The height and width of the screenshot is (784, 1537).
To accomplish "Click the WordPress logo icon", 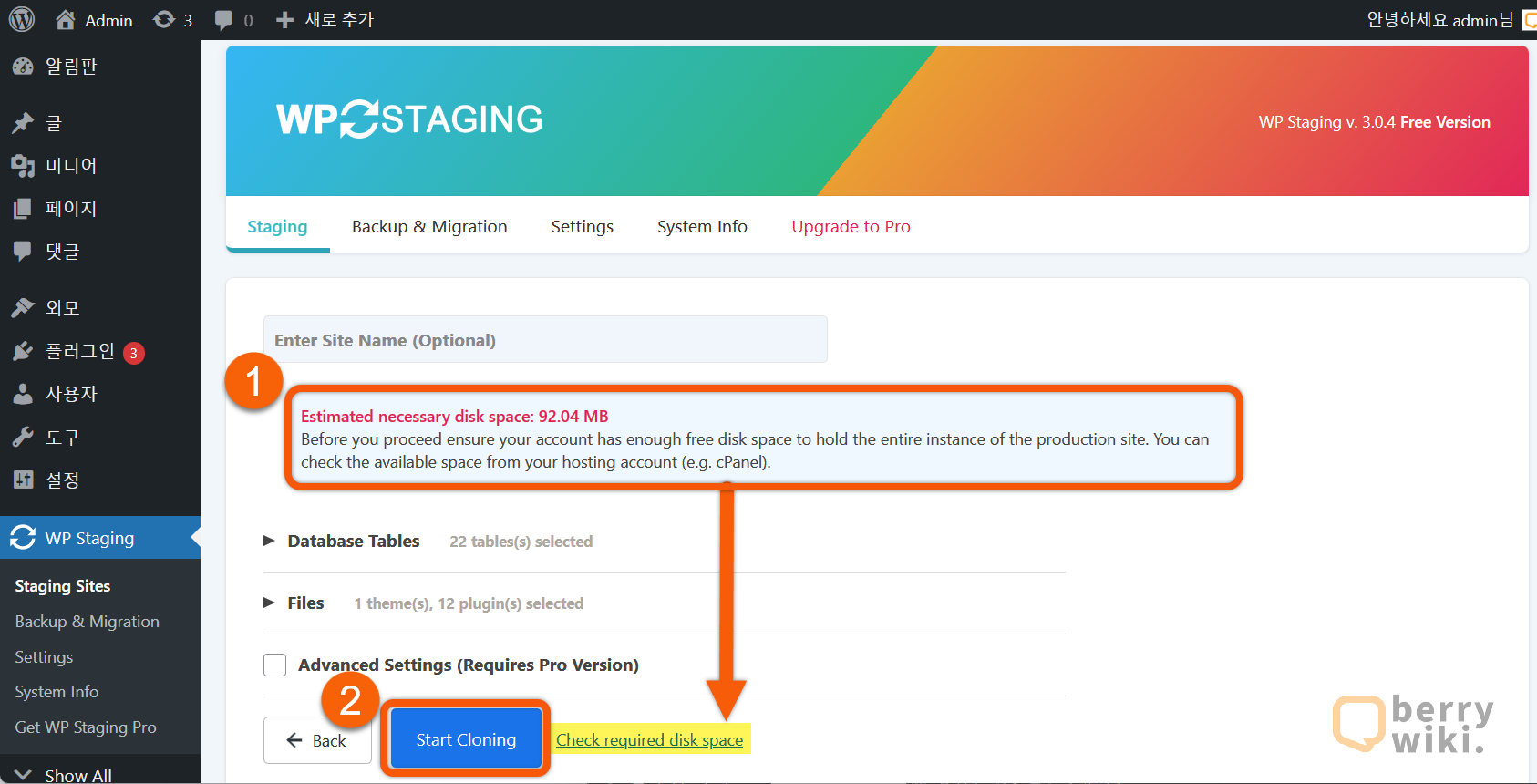I will [x=22, y=19].
